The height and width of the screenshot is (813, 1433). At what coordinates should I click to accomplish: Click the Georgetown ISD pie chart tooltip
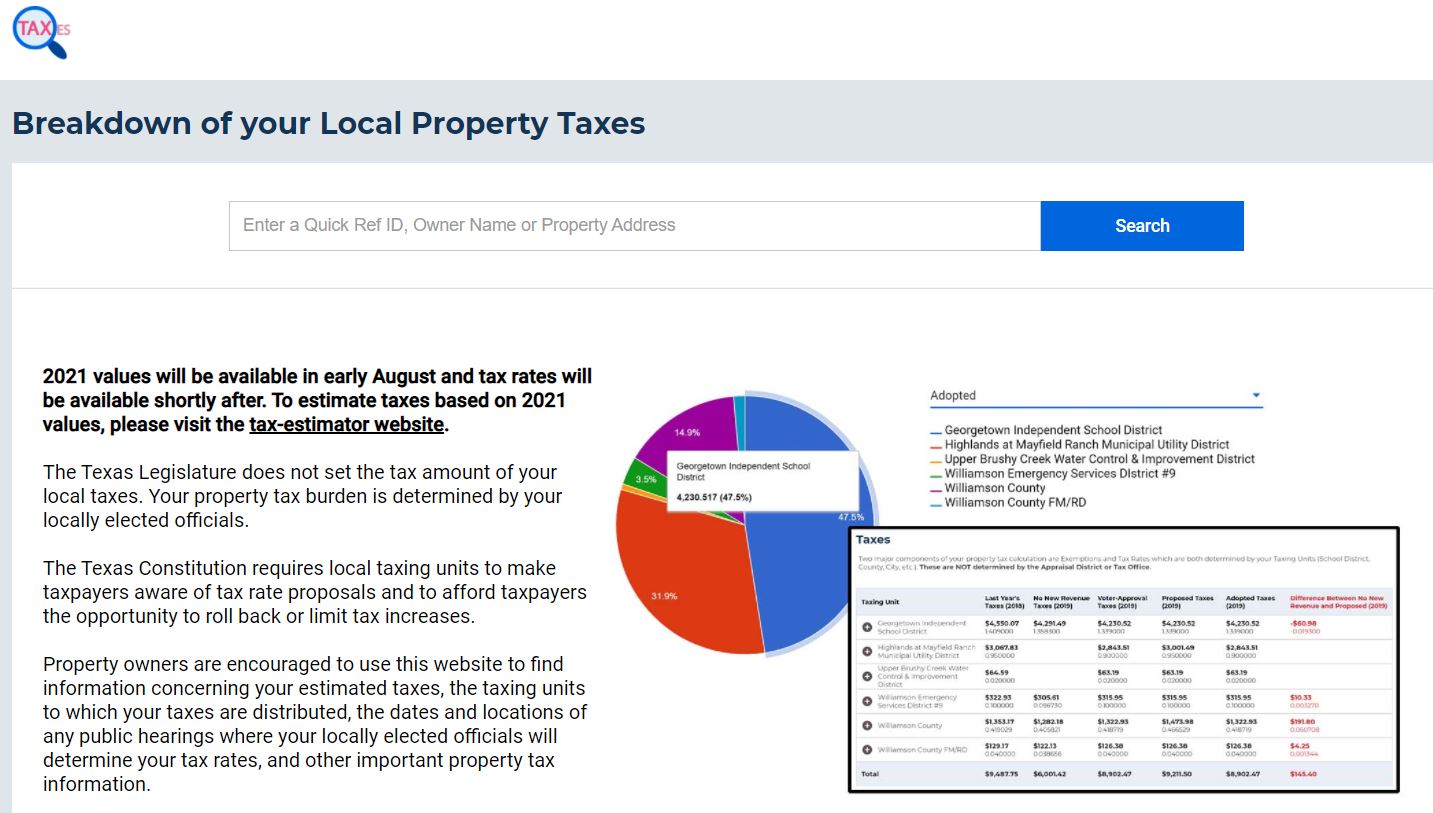pos(763,481)
